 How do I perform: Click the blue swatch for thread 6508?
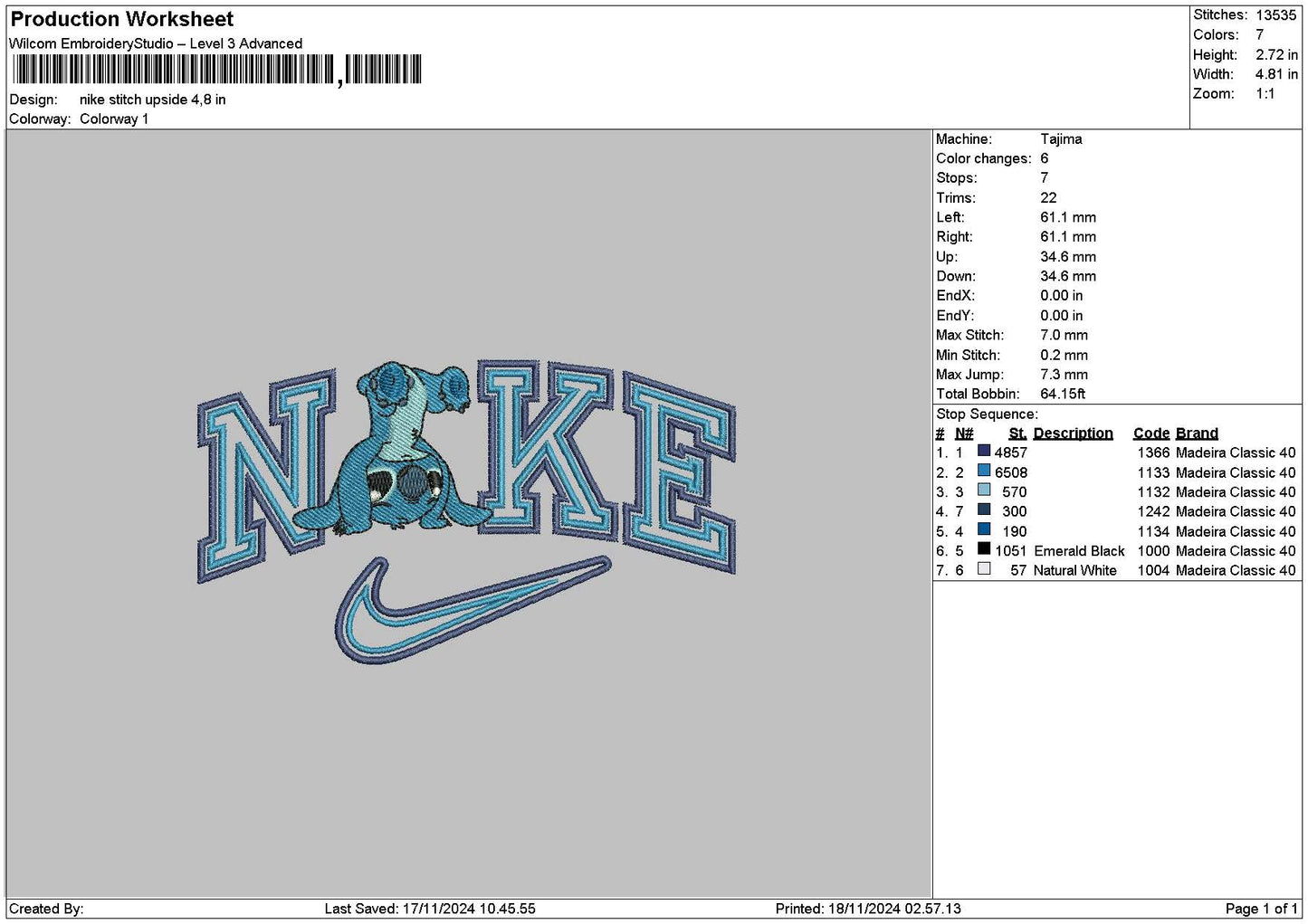point(984,472)
